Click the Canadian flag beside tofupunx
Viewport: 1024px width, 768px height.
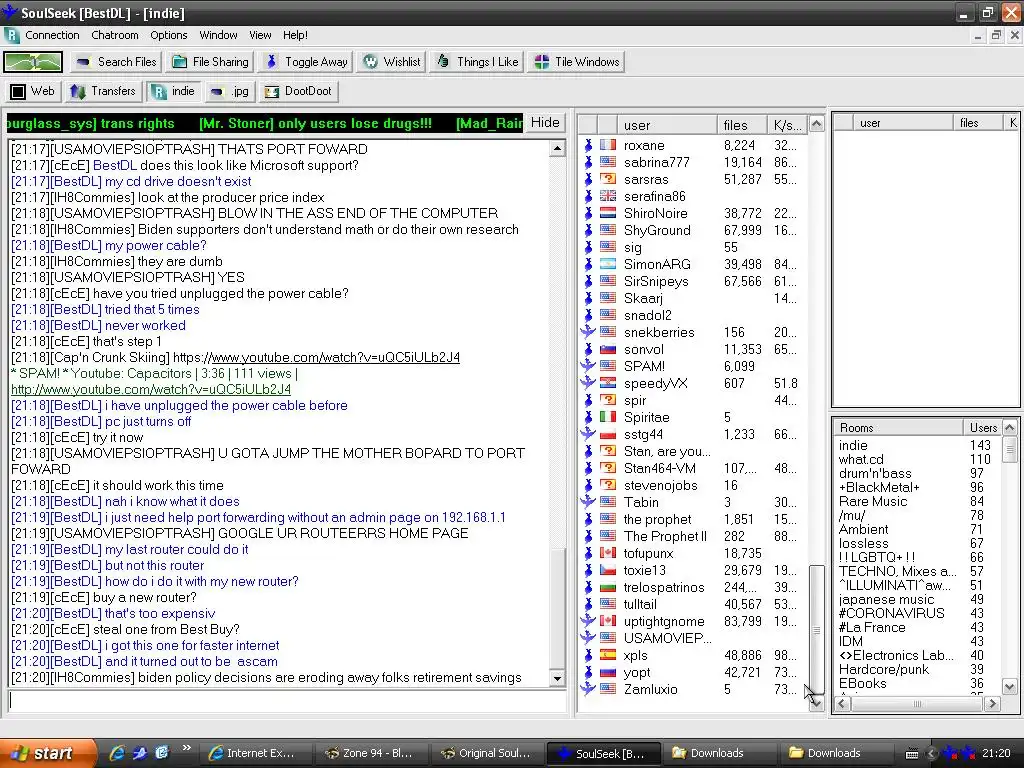point(608,552)
